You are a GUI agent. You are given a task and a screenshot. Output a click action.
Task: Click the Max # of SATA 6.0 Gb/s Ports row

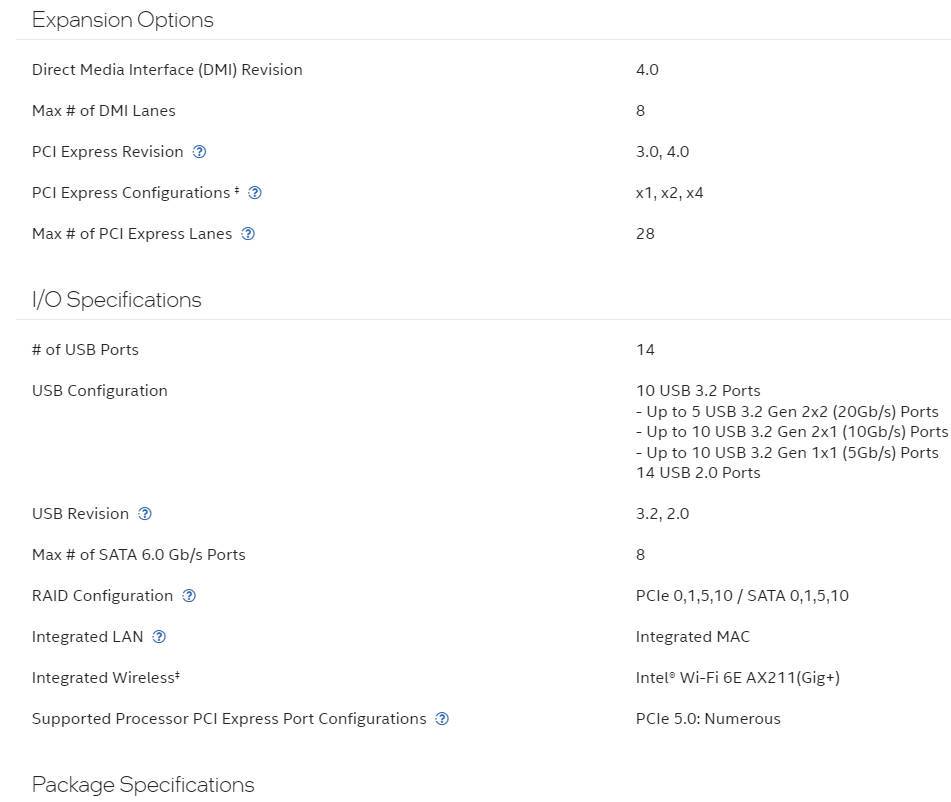[138, 554]
